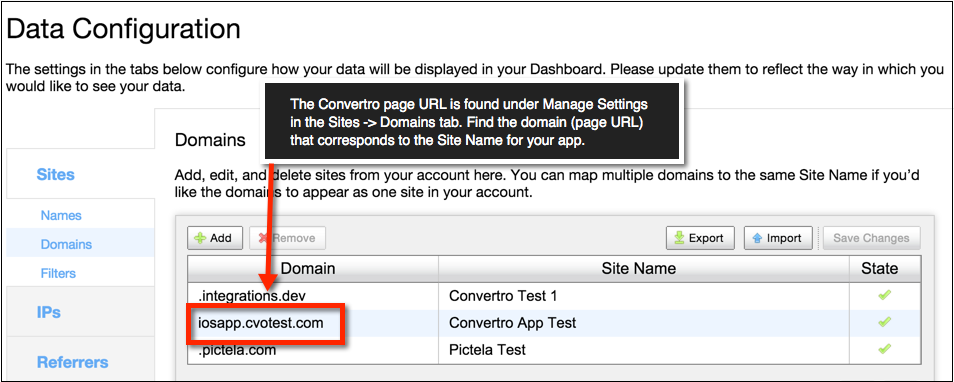Open the IPs section in sidebar
The width and height of the screenshot is (954, 382).
point(80,312)
